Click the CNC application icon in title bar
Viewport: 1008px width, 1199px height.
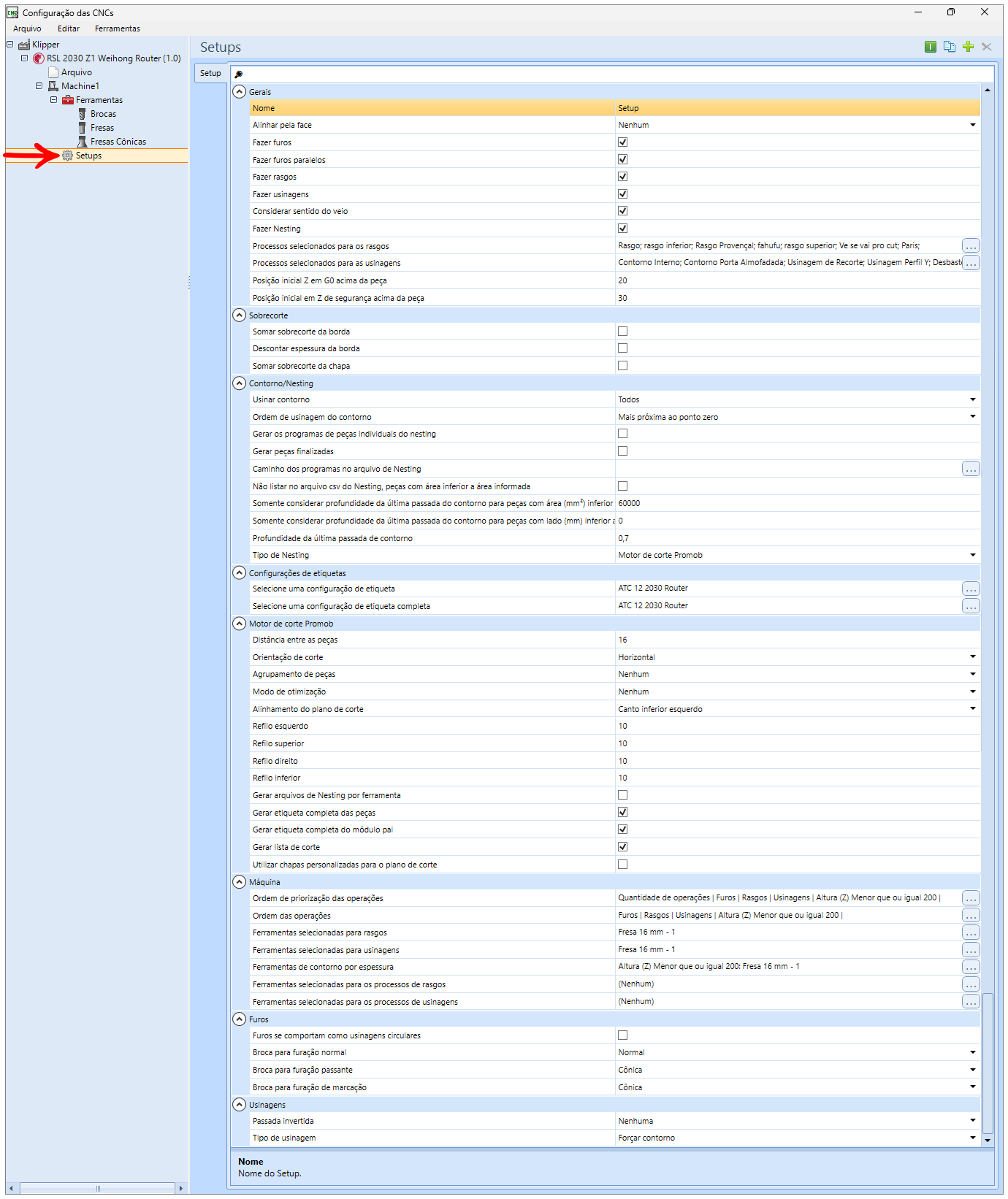12,12
